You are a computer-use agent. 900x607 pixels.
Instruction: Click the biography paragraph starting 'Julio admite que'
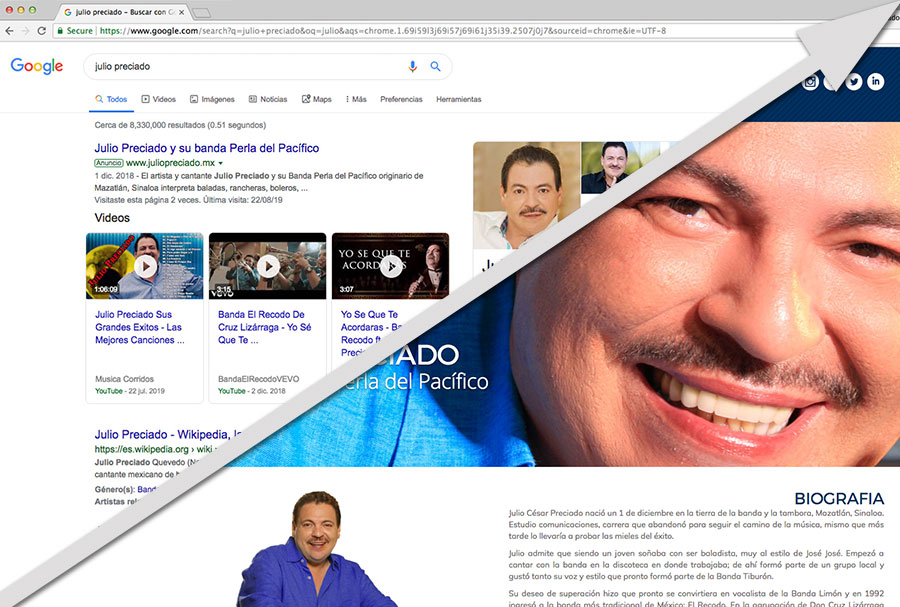pos(696,565)
